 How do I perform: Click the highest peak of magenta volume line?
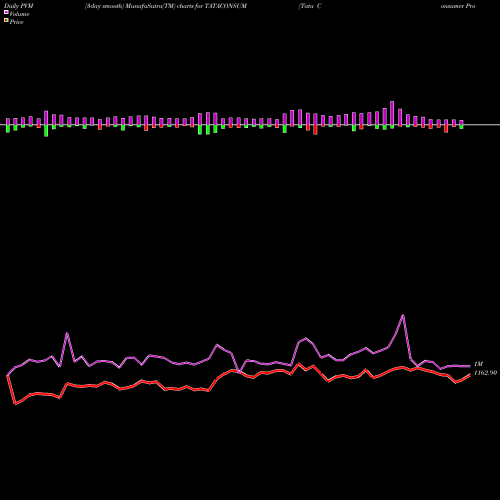coord(403,315)
